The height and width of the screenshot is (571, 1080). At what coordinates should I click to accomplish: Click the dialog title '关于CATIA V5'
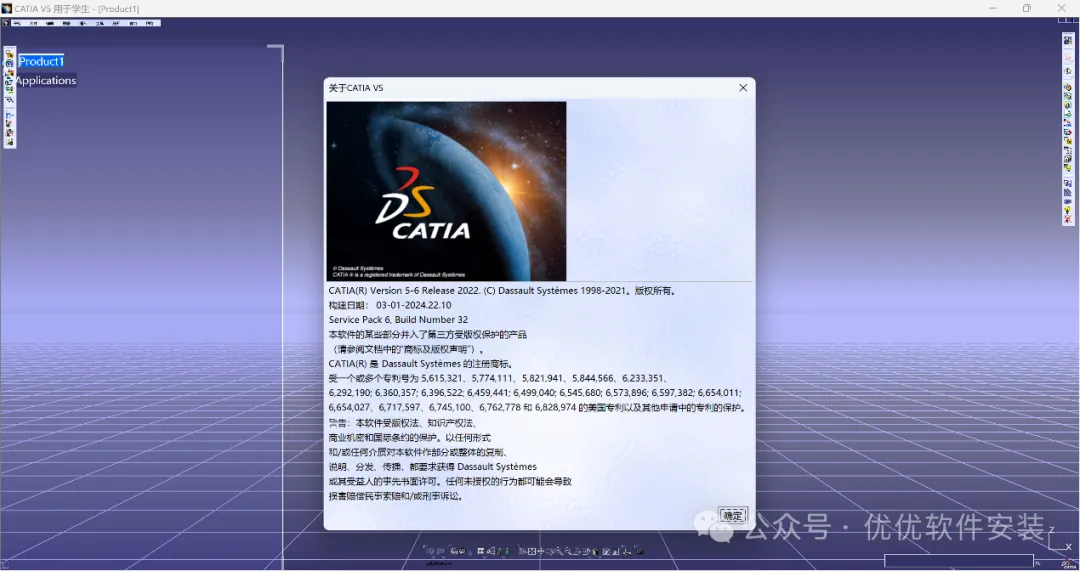356,87
